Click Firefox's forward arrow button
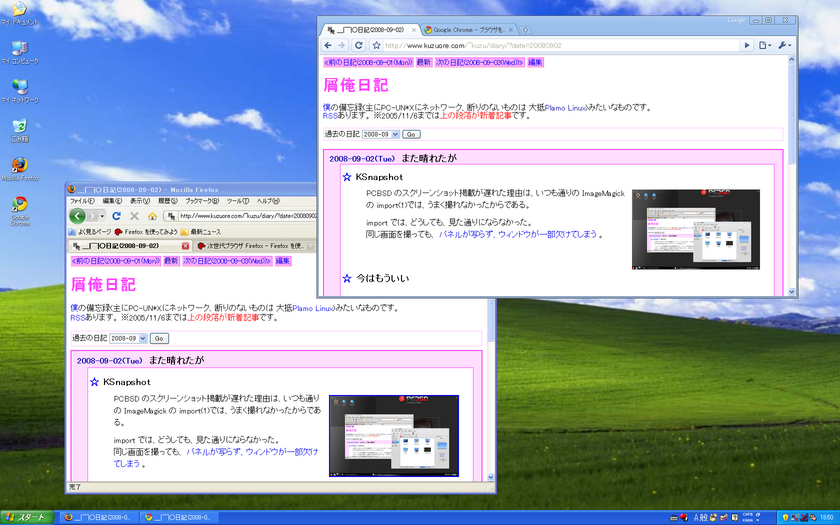Screen dimensions: 840x525 click(92, 216)
